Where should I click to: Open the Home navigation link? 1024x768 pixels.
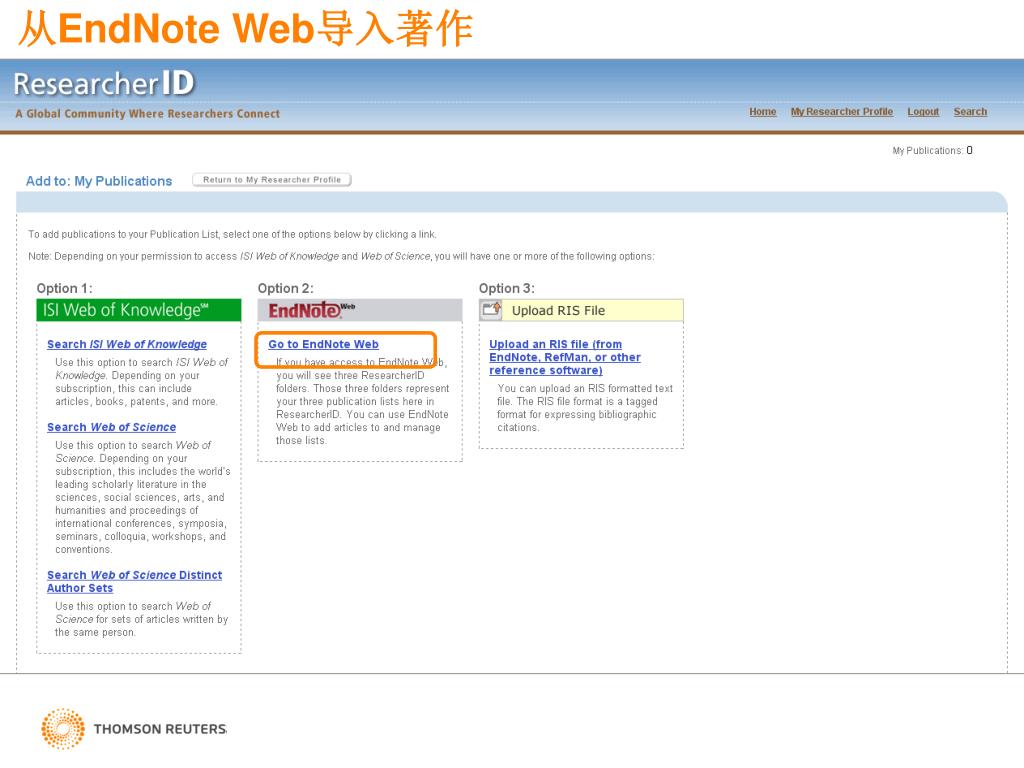[763, 112]
